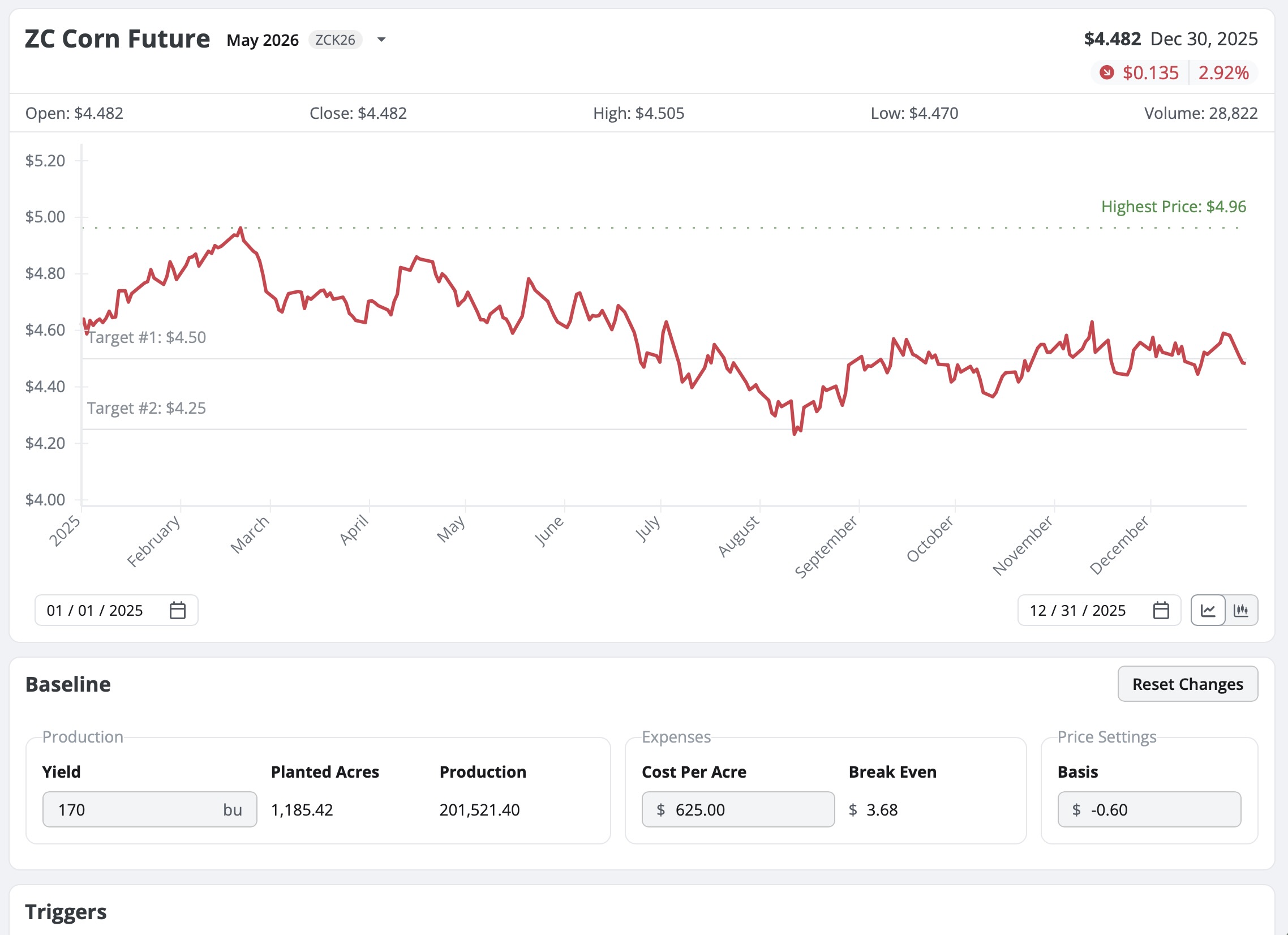This screenshot has width=1288, height=935.
Task: Click the ZCK26 ticker badge
Action: 335,40
